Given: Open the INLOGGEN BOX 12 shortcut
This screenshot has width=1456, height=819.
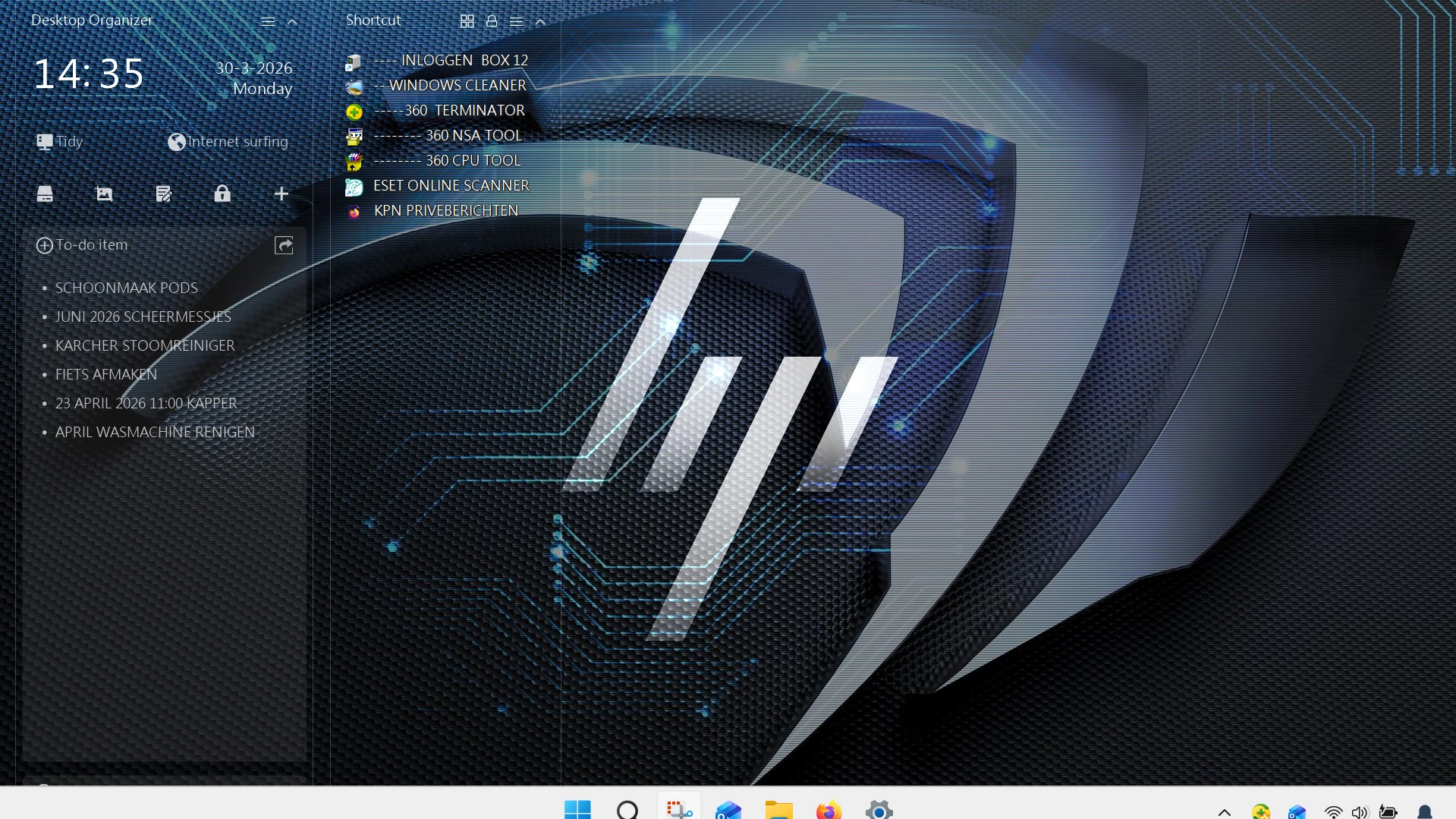Looking at the screenshot, I should (x=437, y=61).
